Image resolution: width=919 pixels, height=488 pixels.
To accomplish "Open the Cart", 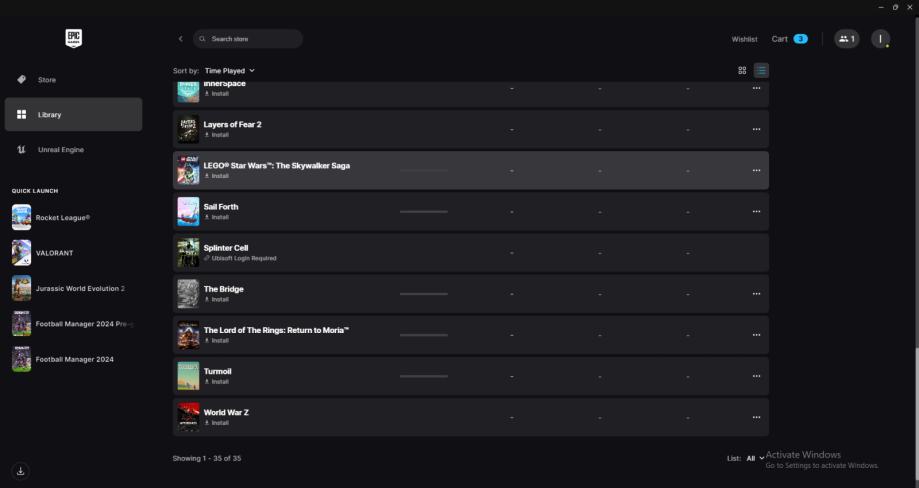I will click(788, 39).
